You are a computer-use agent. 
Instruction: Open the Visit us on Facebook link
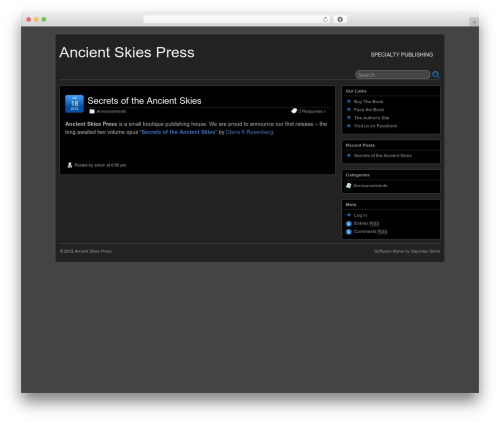point(375,126)
